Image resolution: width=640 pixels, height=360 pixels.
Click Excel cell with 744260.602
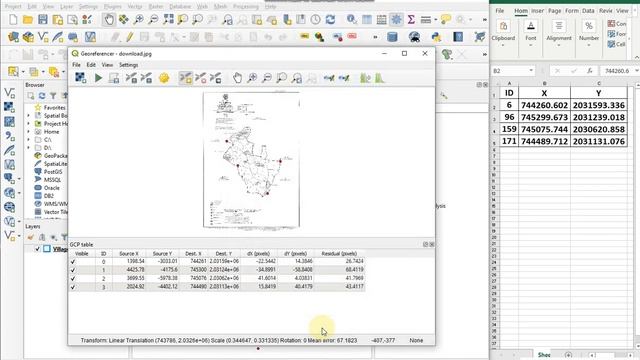544,105
